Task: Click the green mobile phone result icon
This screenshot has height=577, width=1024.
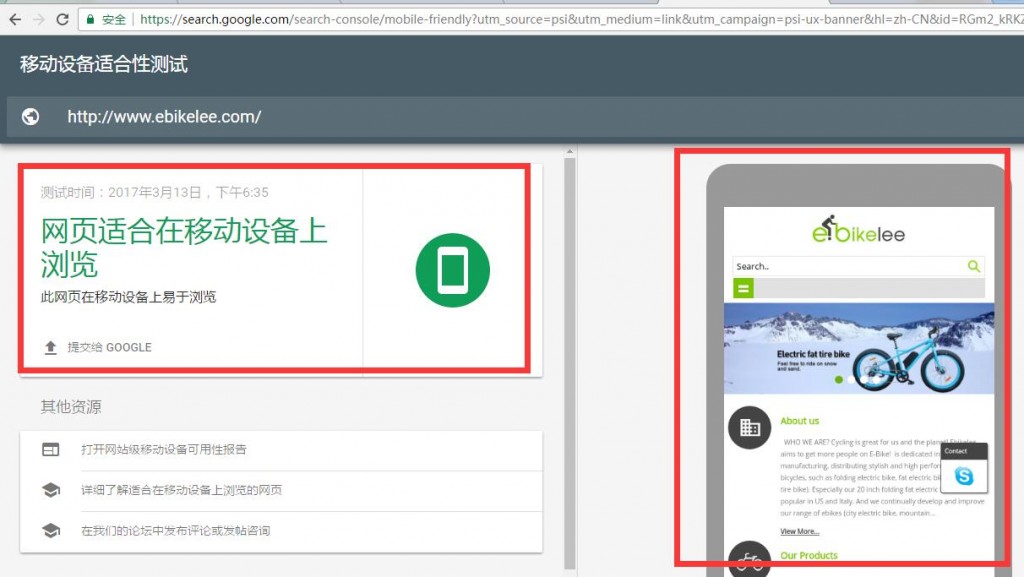Action: [x=452, y=270]
